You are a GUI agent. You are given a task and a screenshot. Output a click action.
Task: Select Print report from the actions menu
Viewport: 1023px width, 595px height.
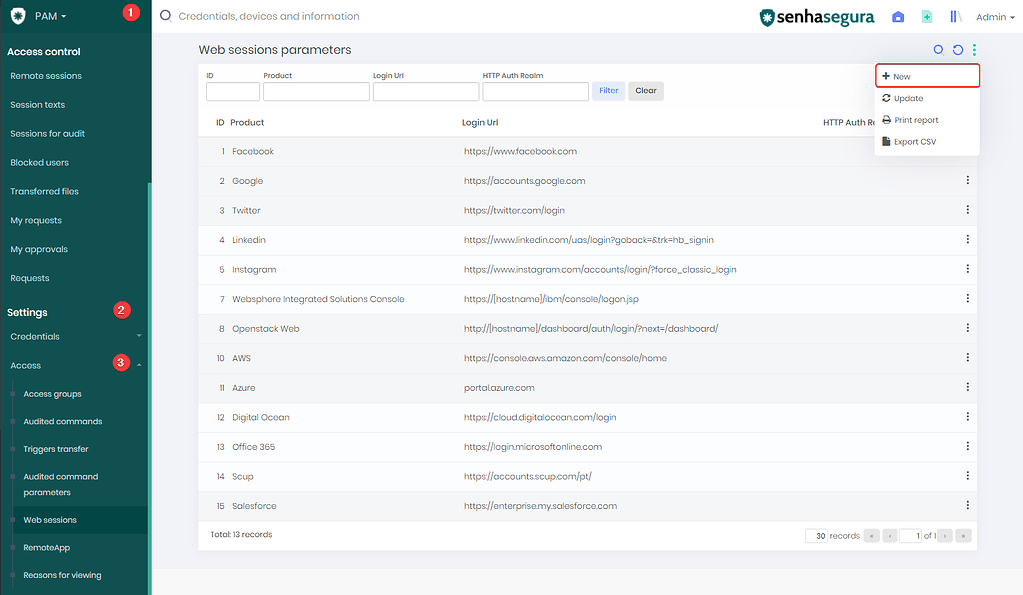pos(915,119)
